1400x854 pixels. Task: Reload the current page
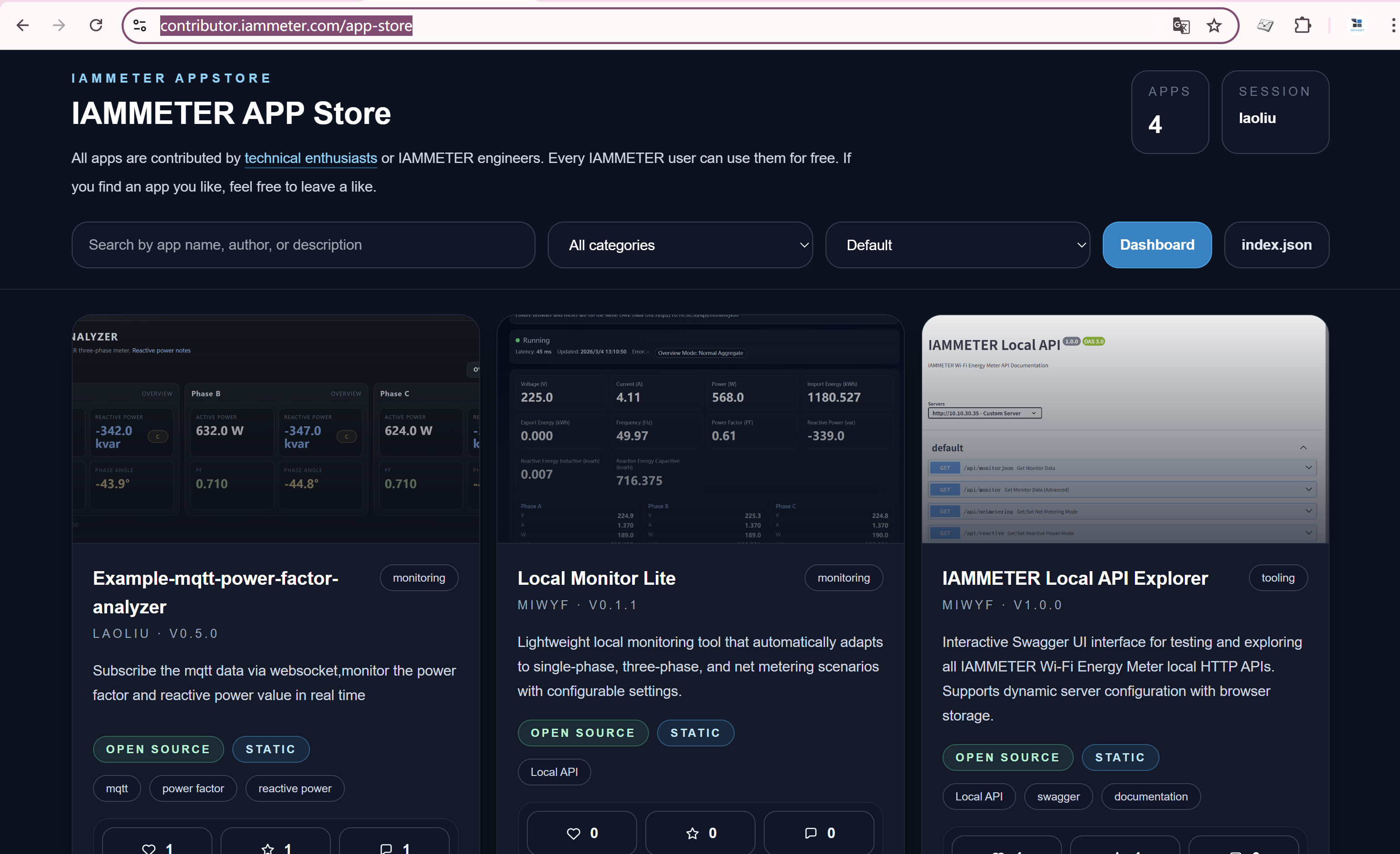coord(95,25)
